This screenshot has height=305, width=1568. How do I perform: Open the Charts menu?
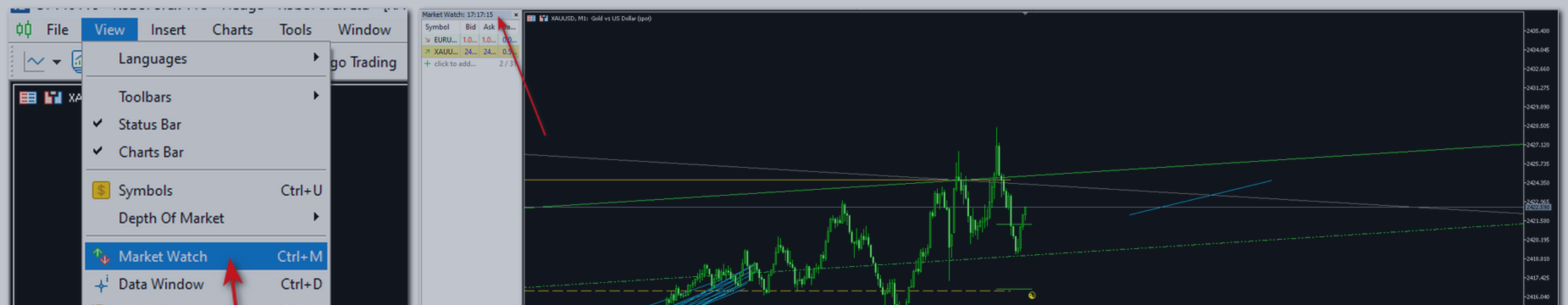click(232, 30)
